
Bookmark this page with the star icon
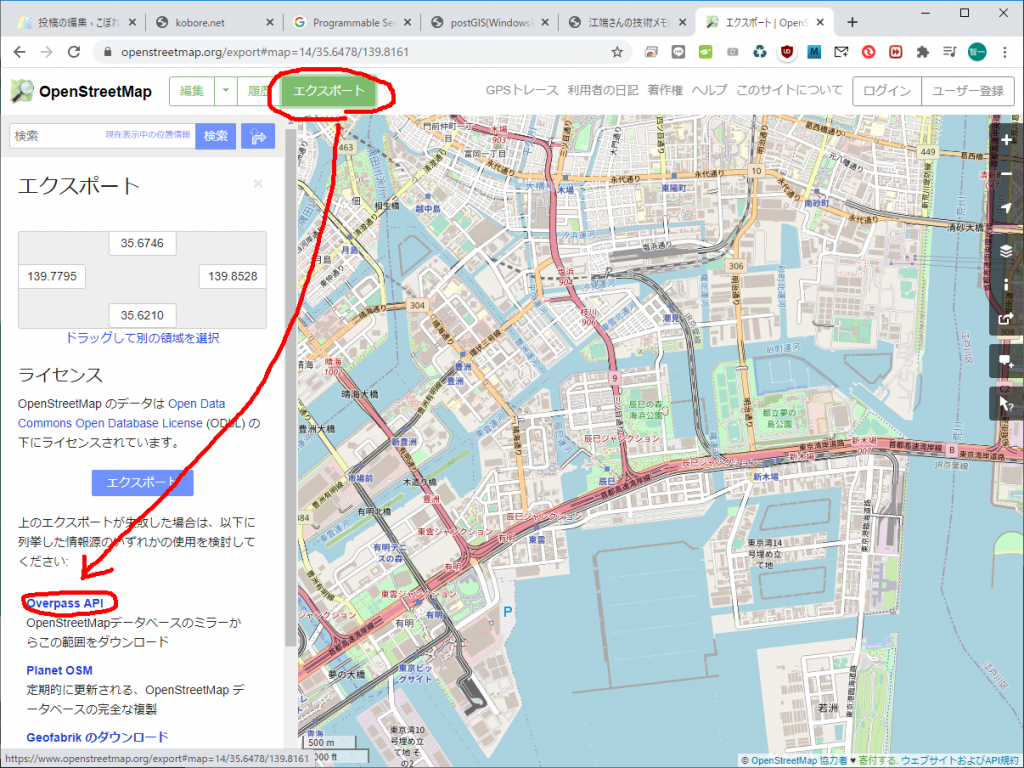(617, 51)
